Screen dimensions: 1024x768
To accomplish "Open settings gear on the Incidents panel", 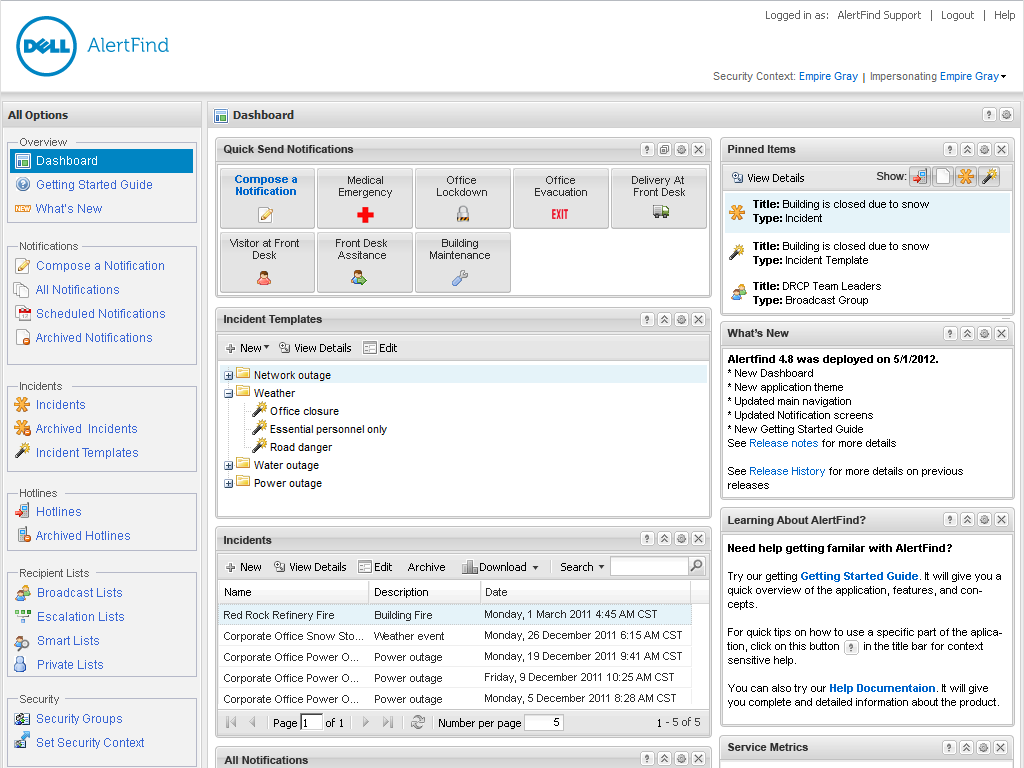I will click(681, 539).
